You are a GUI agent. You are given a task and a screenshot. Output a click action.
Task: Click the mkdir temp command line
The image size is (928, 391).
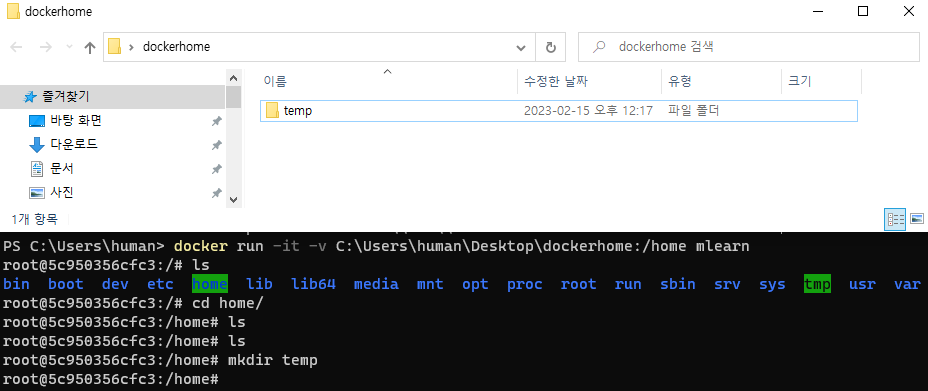pos(160,360)
